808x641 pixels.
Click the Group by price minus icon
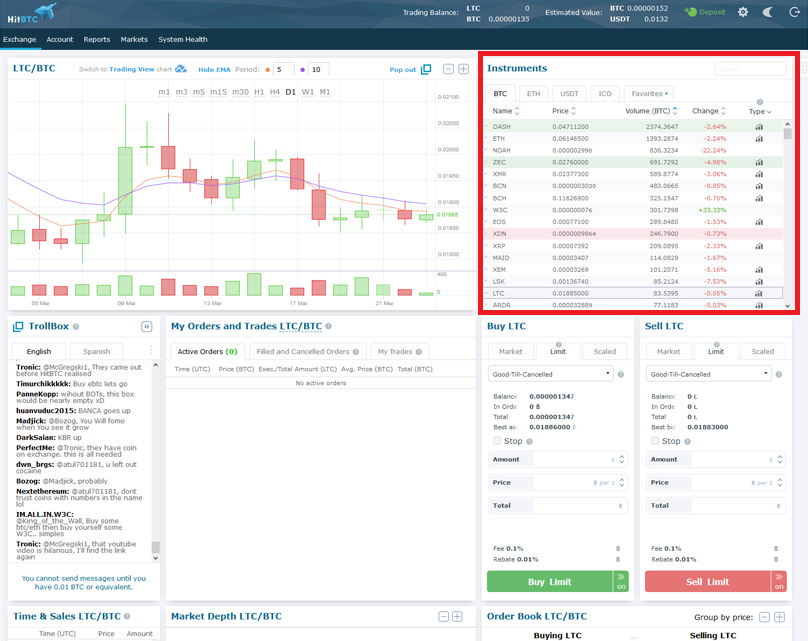tap(765, 617)
